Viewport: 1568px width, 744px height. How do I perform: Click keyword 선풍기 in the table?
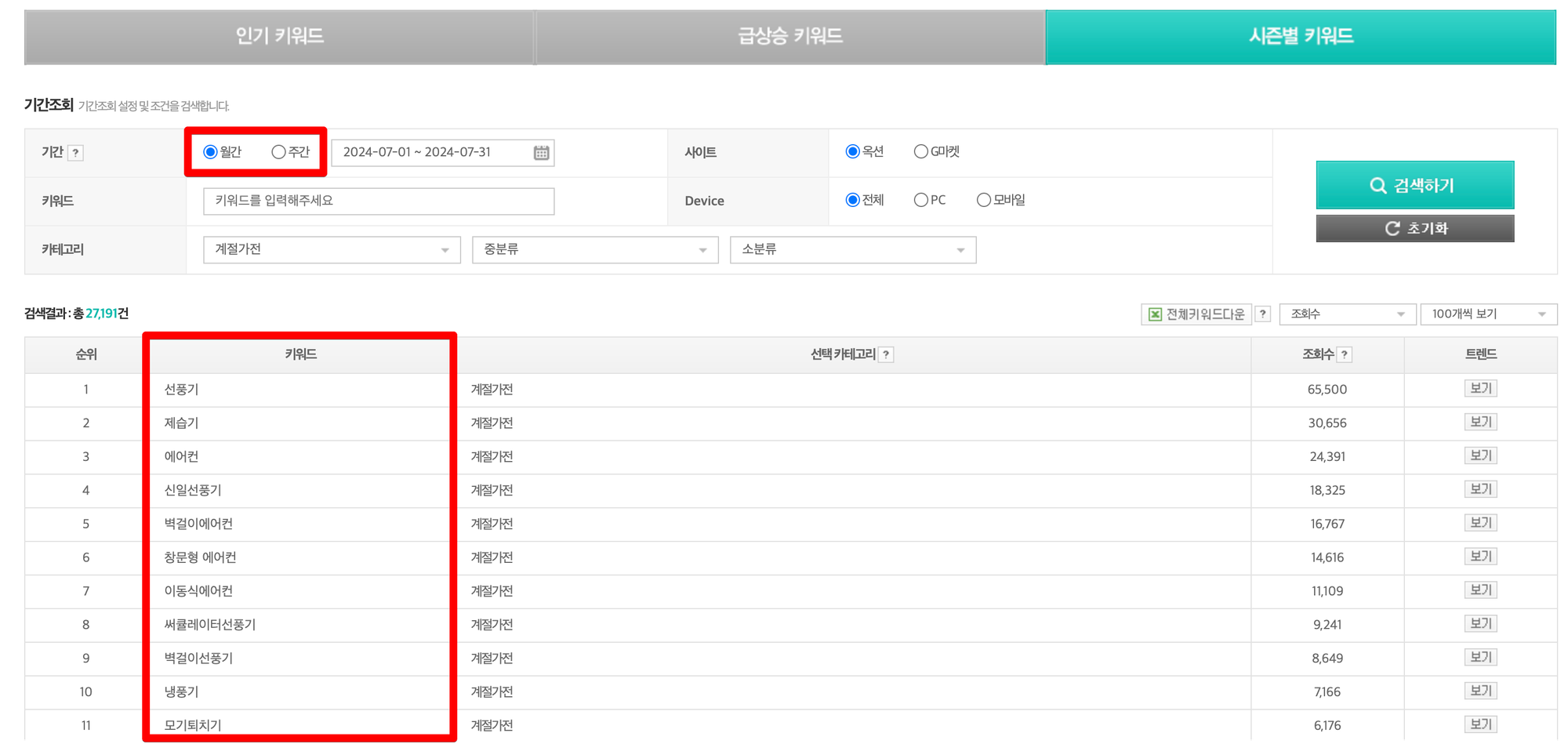coord(181,390)
